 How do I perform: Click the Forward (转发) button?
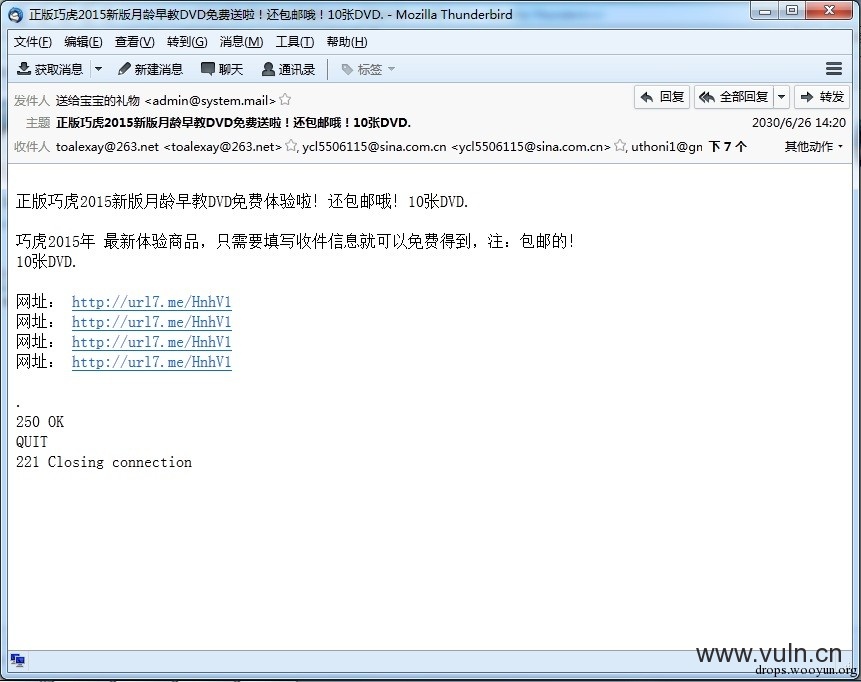tap(821, 97)
